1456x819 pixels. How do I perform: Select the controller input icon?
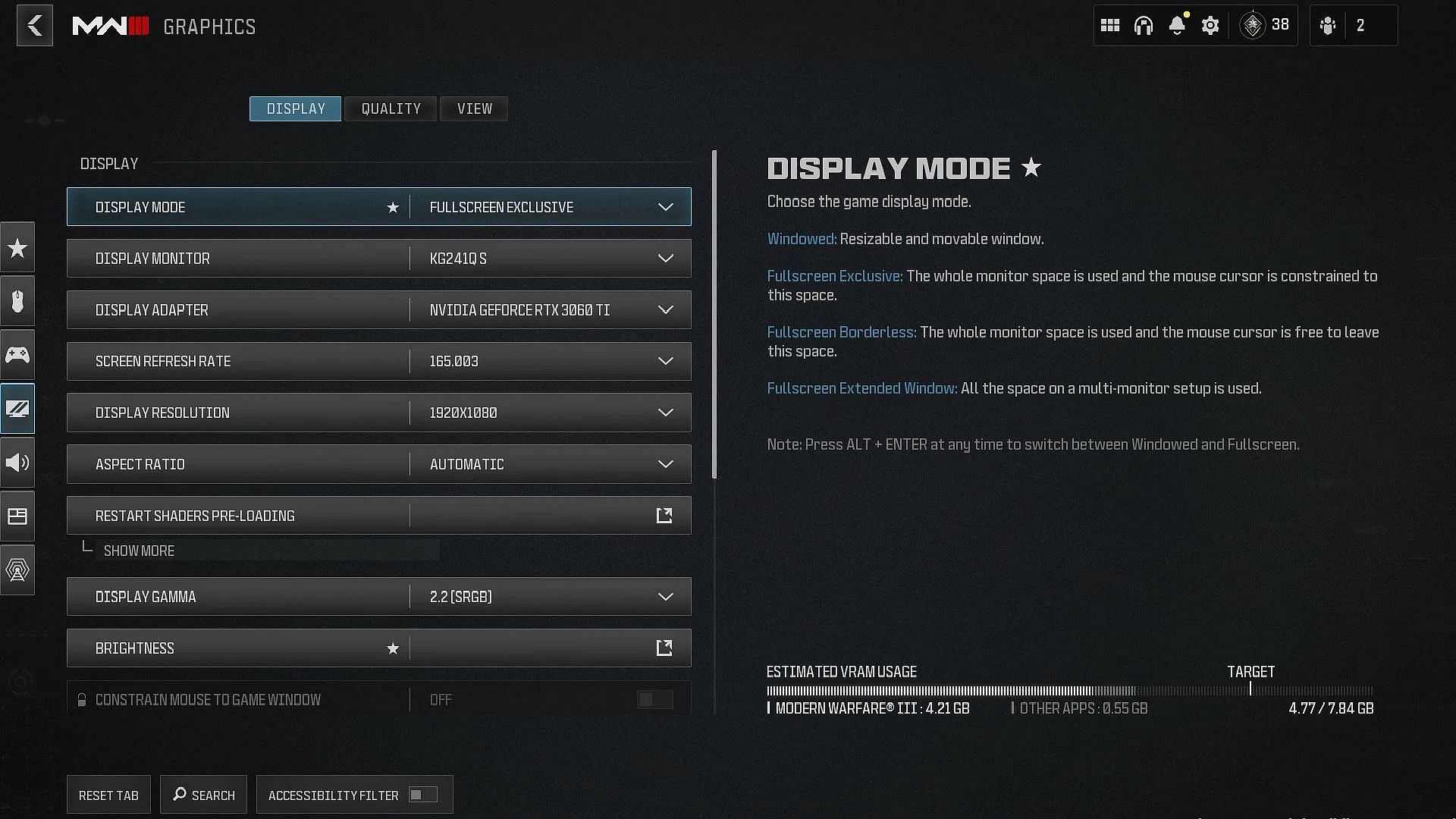(17, 354)
